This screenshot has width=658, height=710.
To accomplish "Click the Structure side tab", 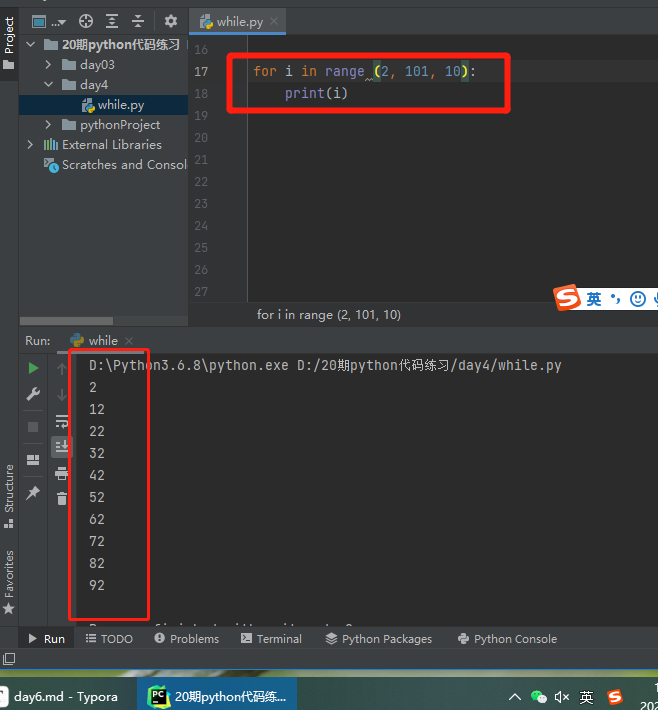I will point(9,496).
